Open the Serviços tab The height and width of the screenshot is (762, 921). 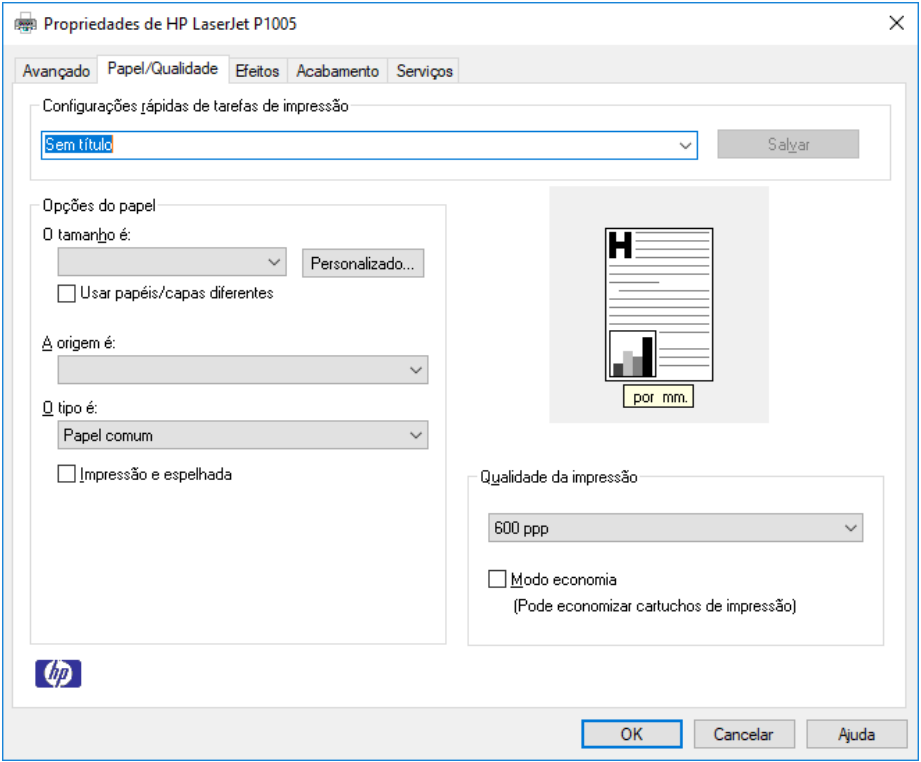click(424, 71)
